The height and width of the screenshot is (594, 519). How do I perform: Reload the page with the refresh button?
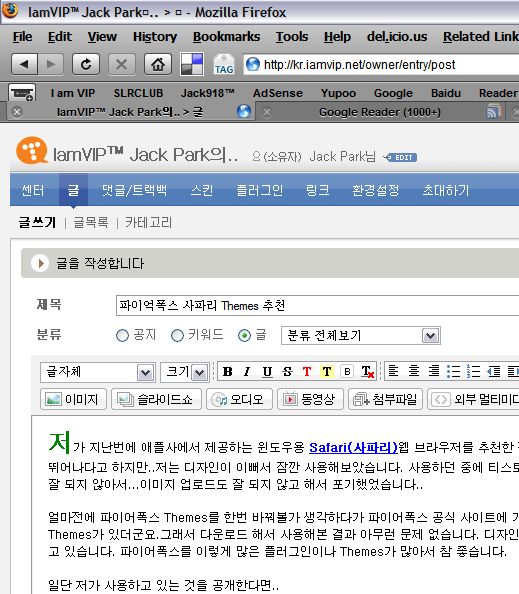86,64
